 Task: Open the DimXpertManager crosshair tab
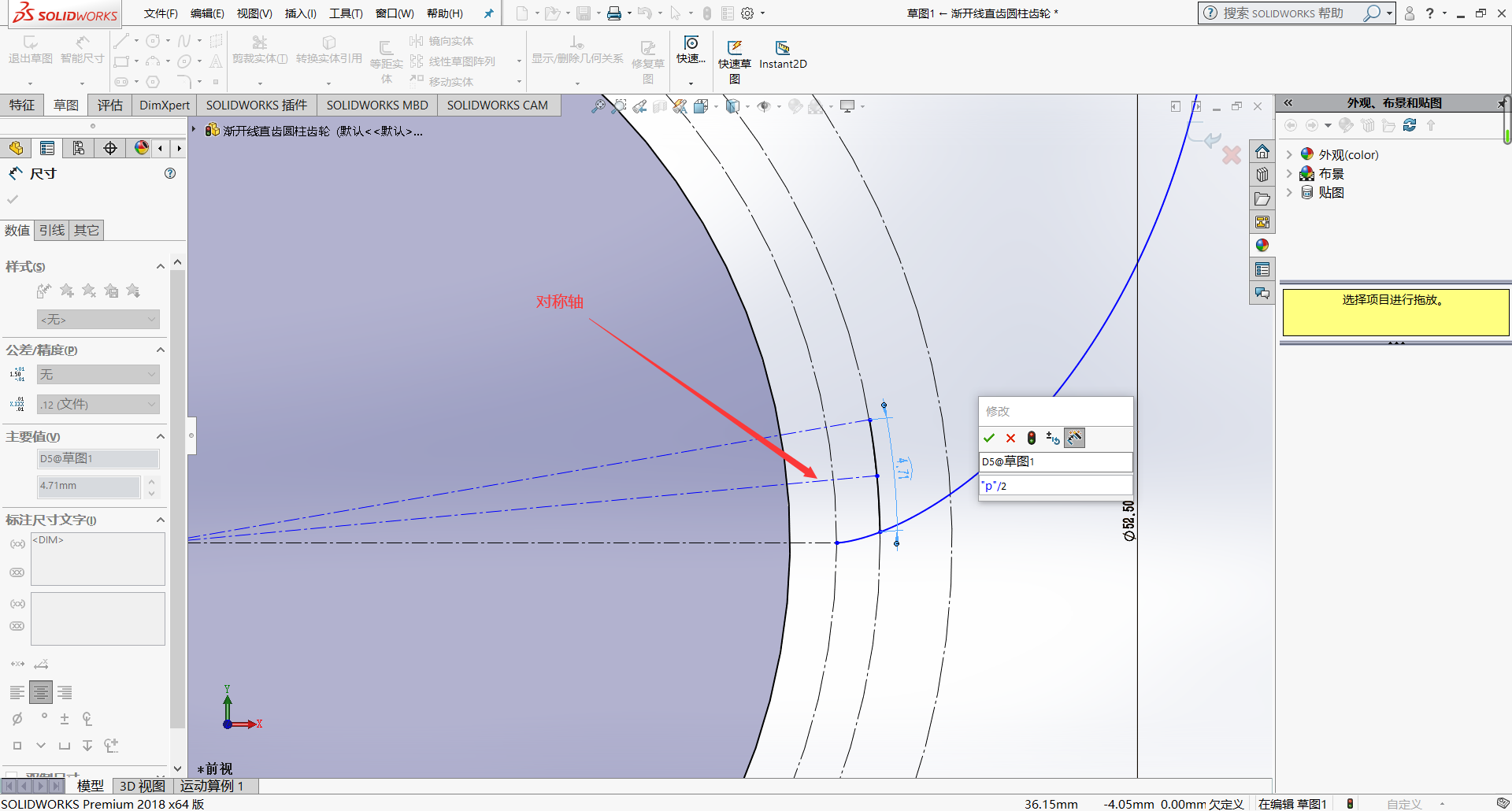pyautogui.click(x=110, y=148)
